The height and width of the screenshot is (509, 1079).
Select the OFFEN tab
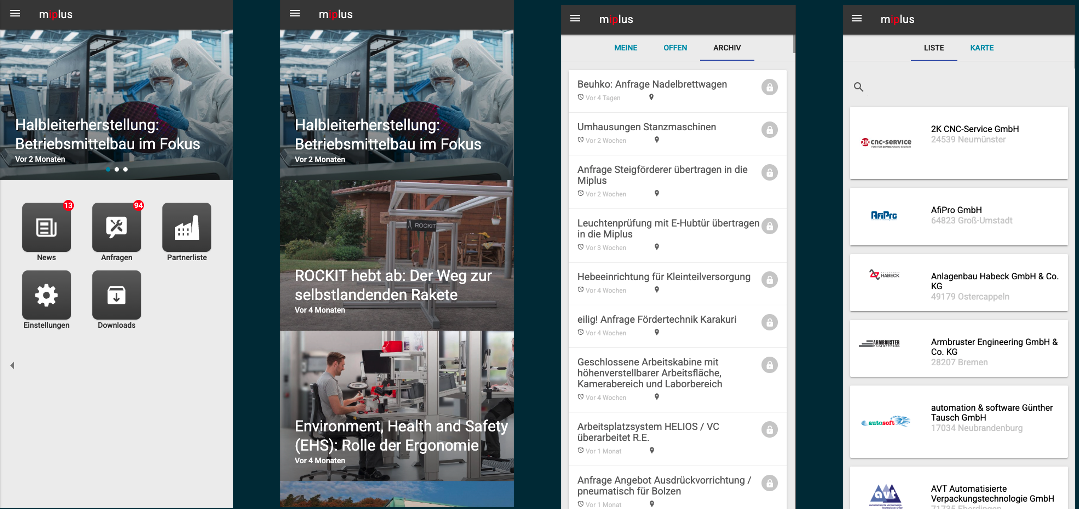(675, 48)
